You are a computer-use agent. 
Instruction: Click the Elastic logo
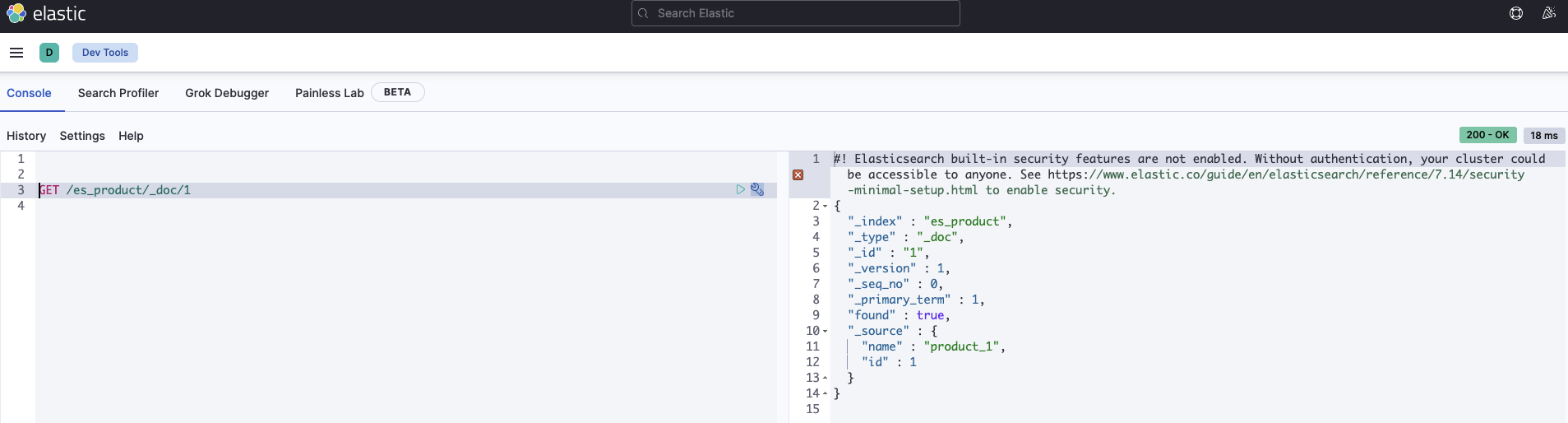(x=46, y=13)
